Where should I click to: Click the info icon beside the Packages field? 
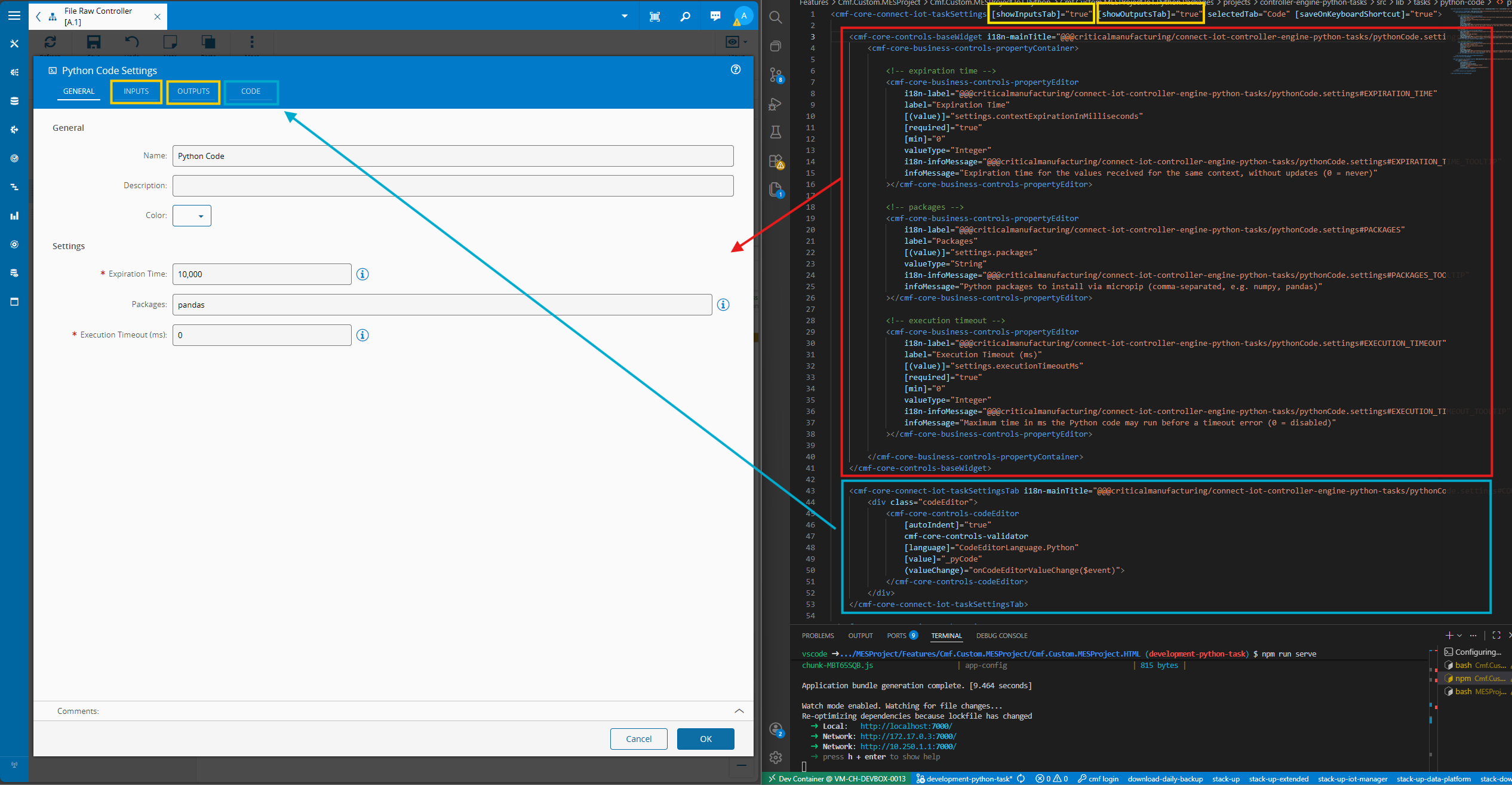pyautogui.click(x=723, y=305)
